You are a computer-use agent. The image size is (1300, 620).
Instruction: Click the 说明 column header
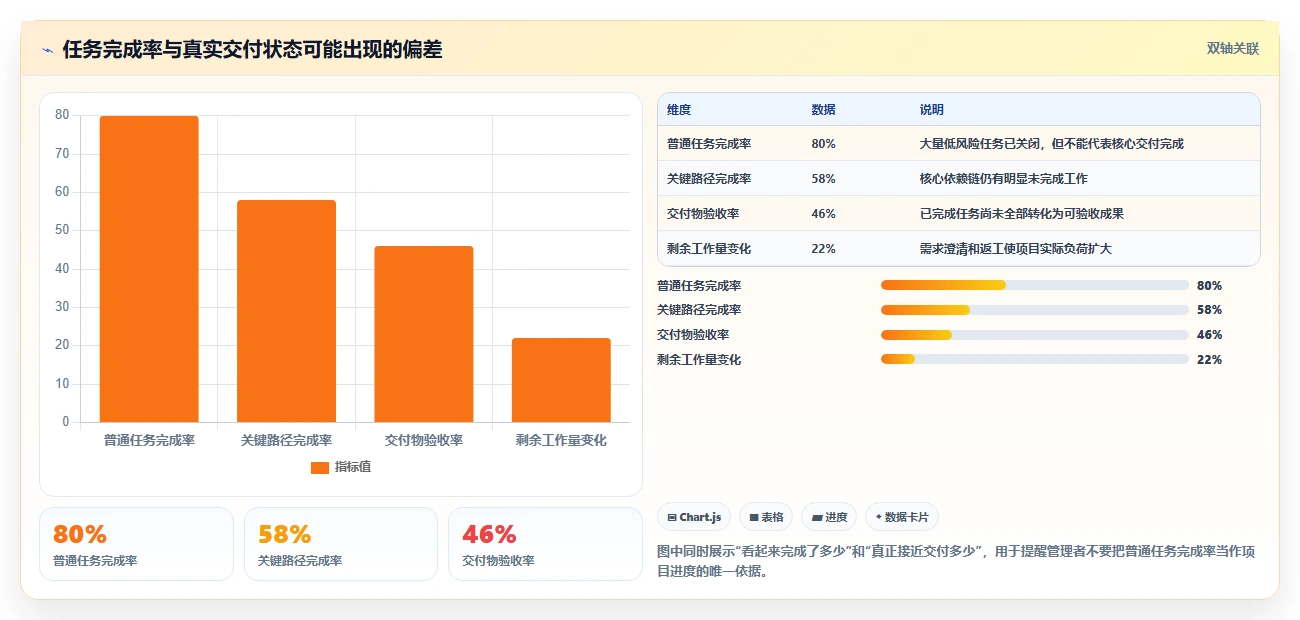coord(932,110)
